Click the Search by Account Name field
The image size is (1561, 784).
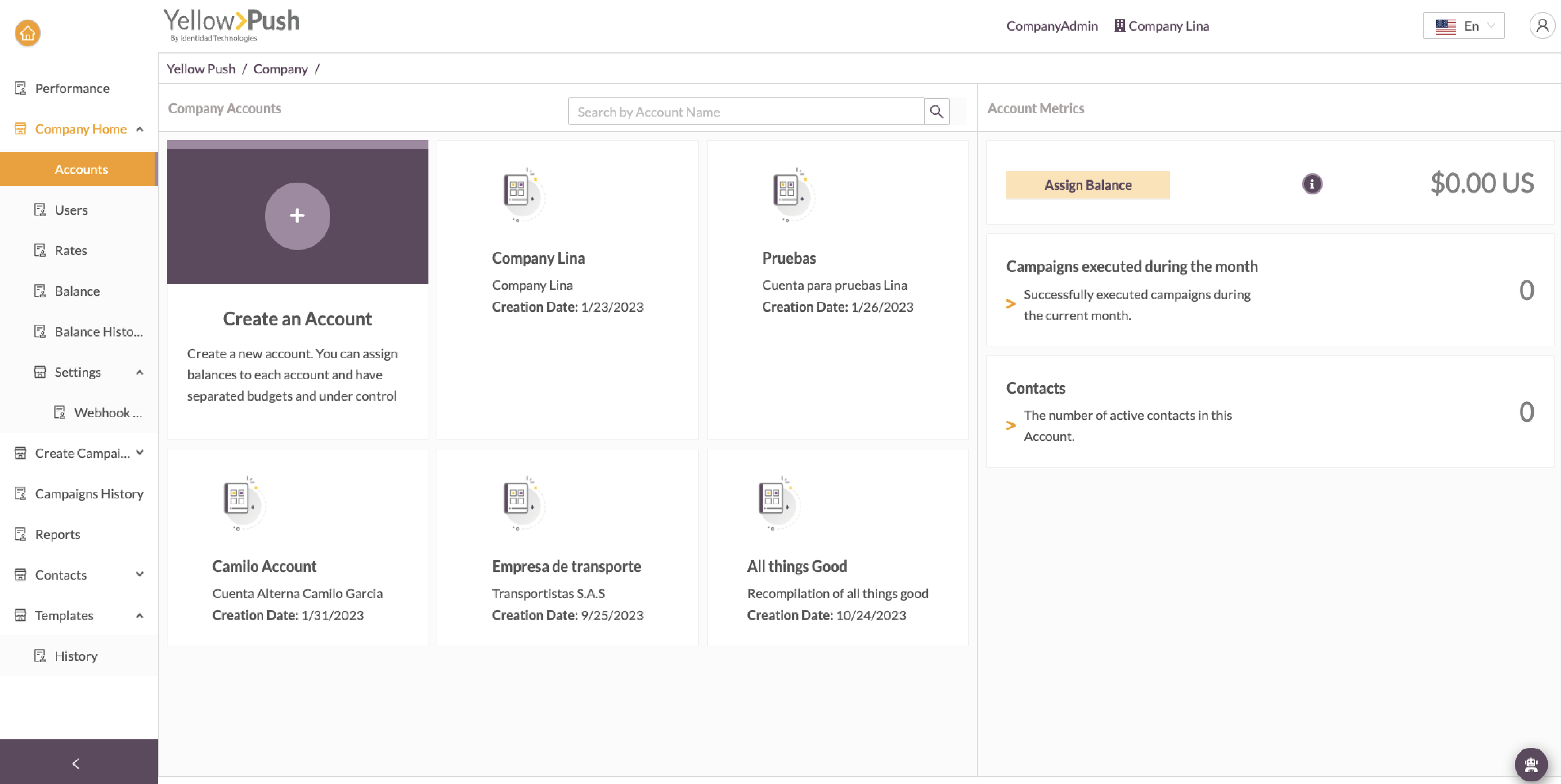point(745,111)
